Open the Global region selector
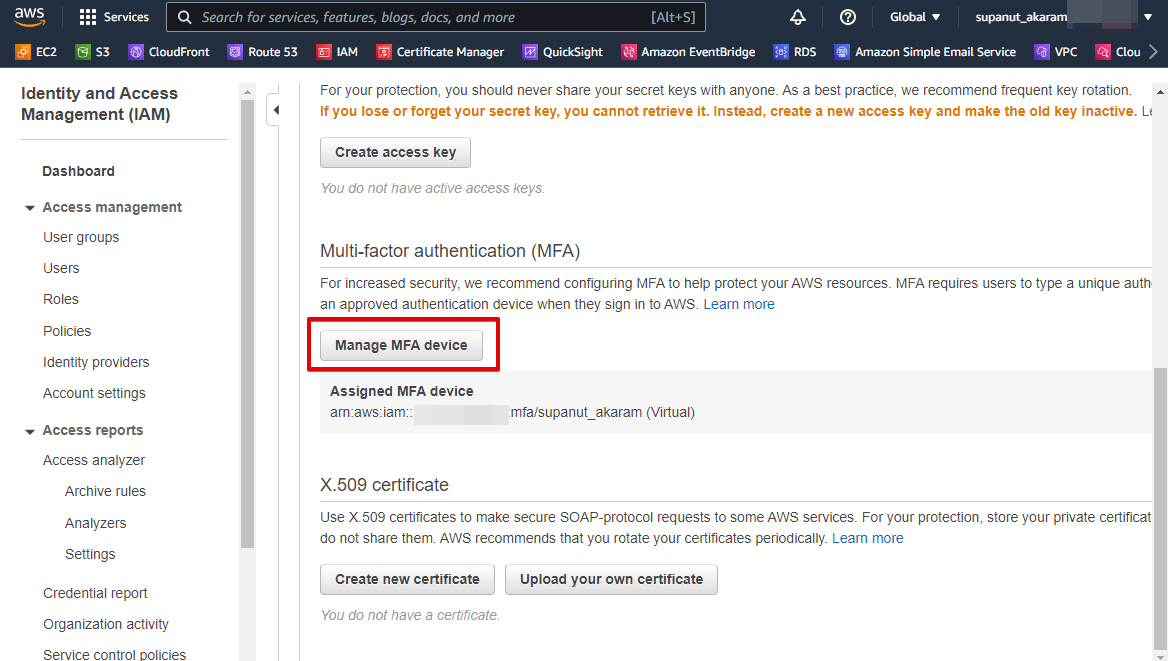 913,16
